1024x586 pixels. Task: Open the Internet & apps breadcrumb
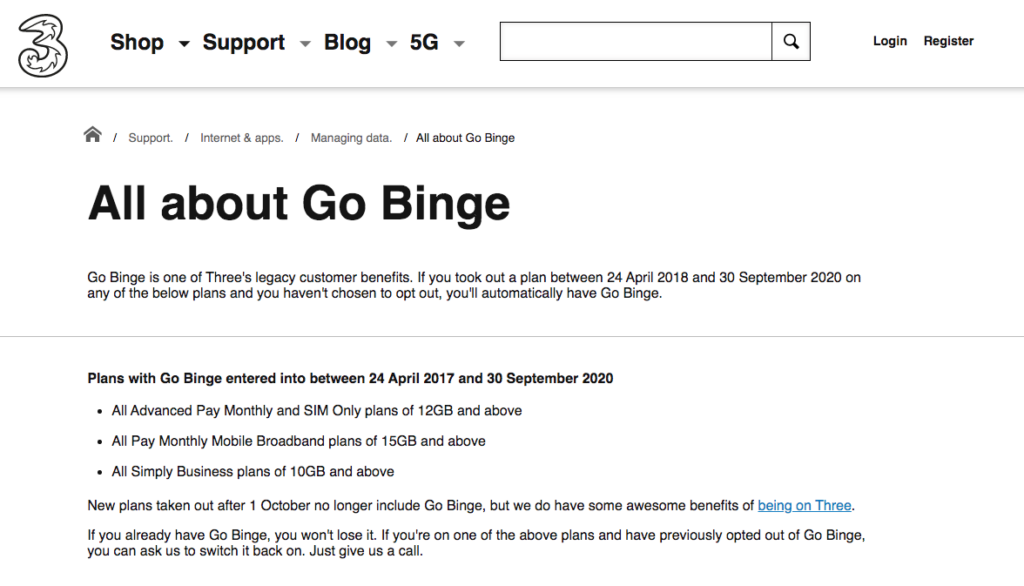click(242, 138)
